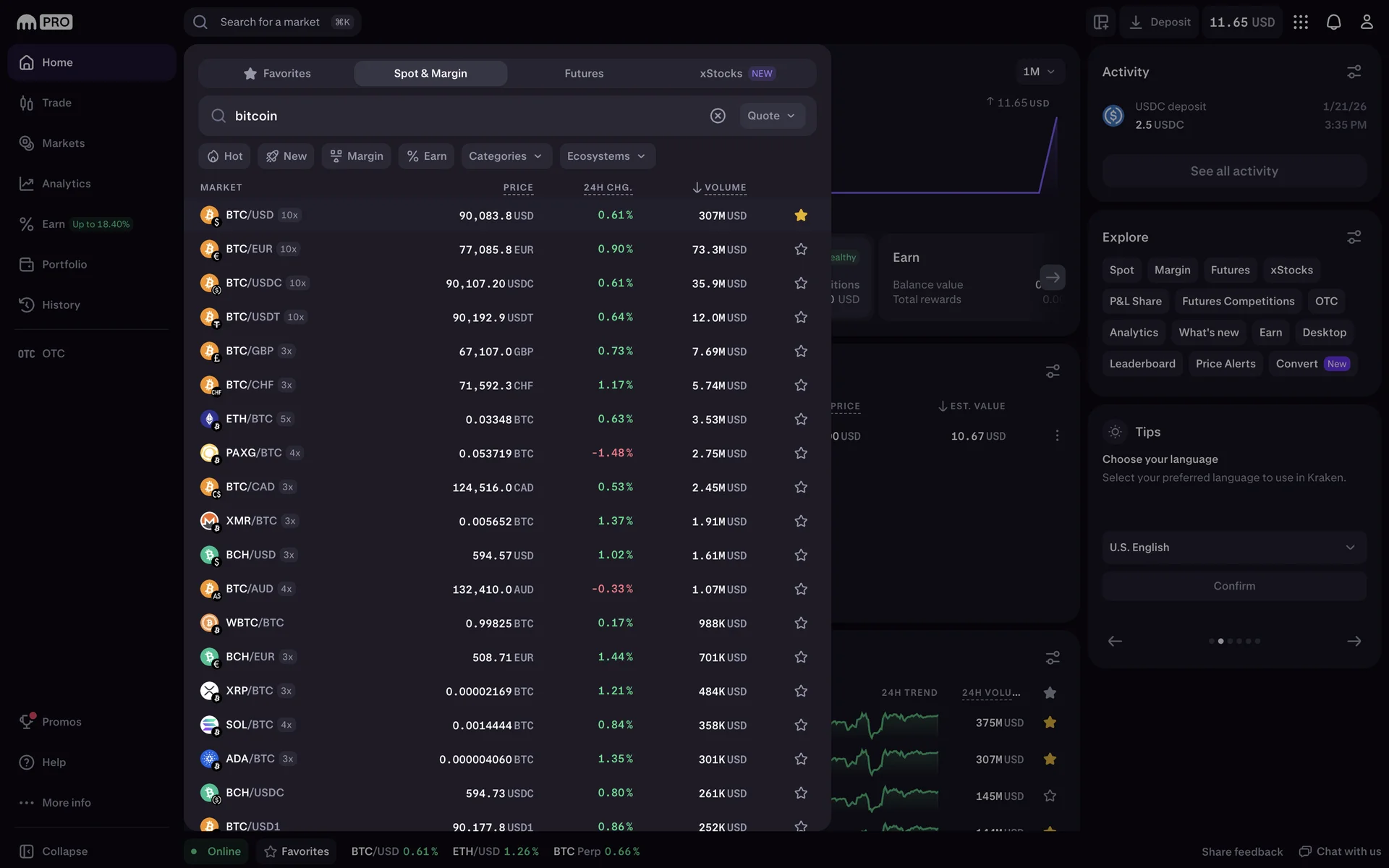Expand the Quote dropdown
The width and height of the screenshot is (1389, 868).
coord(771,116)
